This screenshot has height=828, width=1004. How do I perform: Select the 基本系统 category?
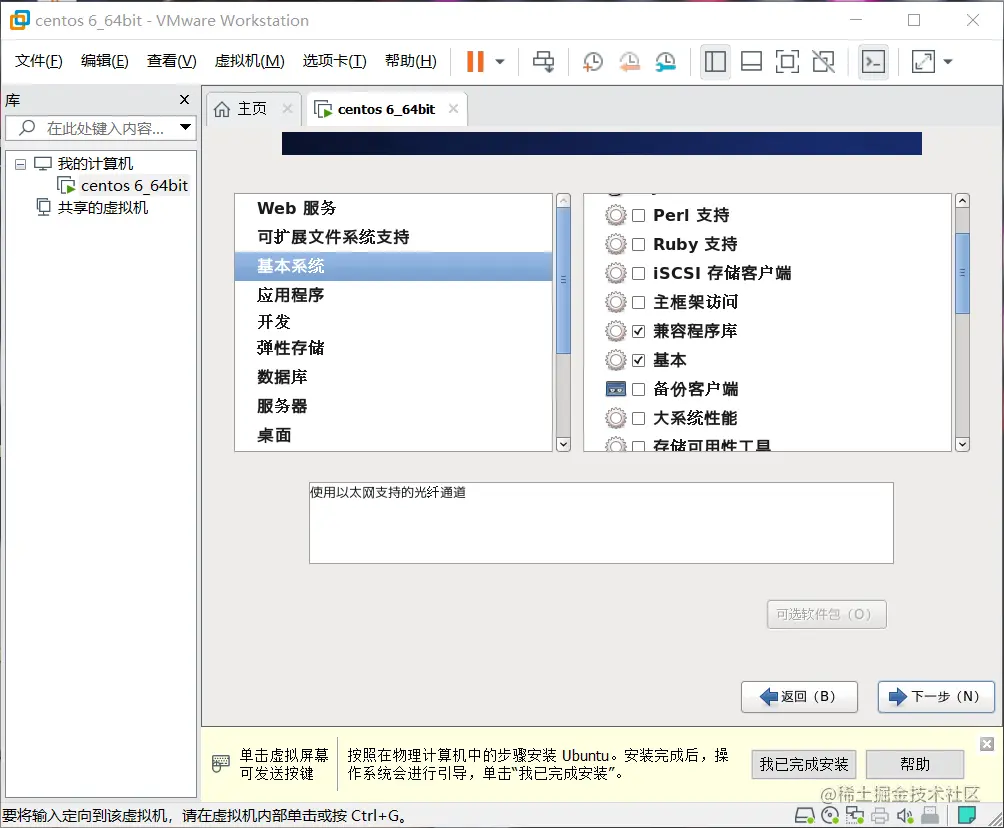tap(393, 266)
